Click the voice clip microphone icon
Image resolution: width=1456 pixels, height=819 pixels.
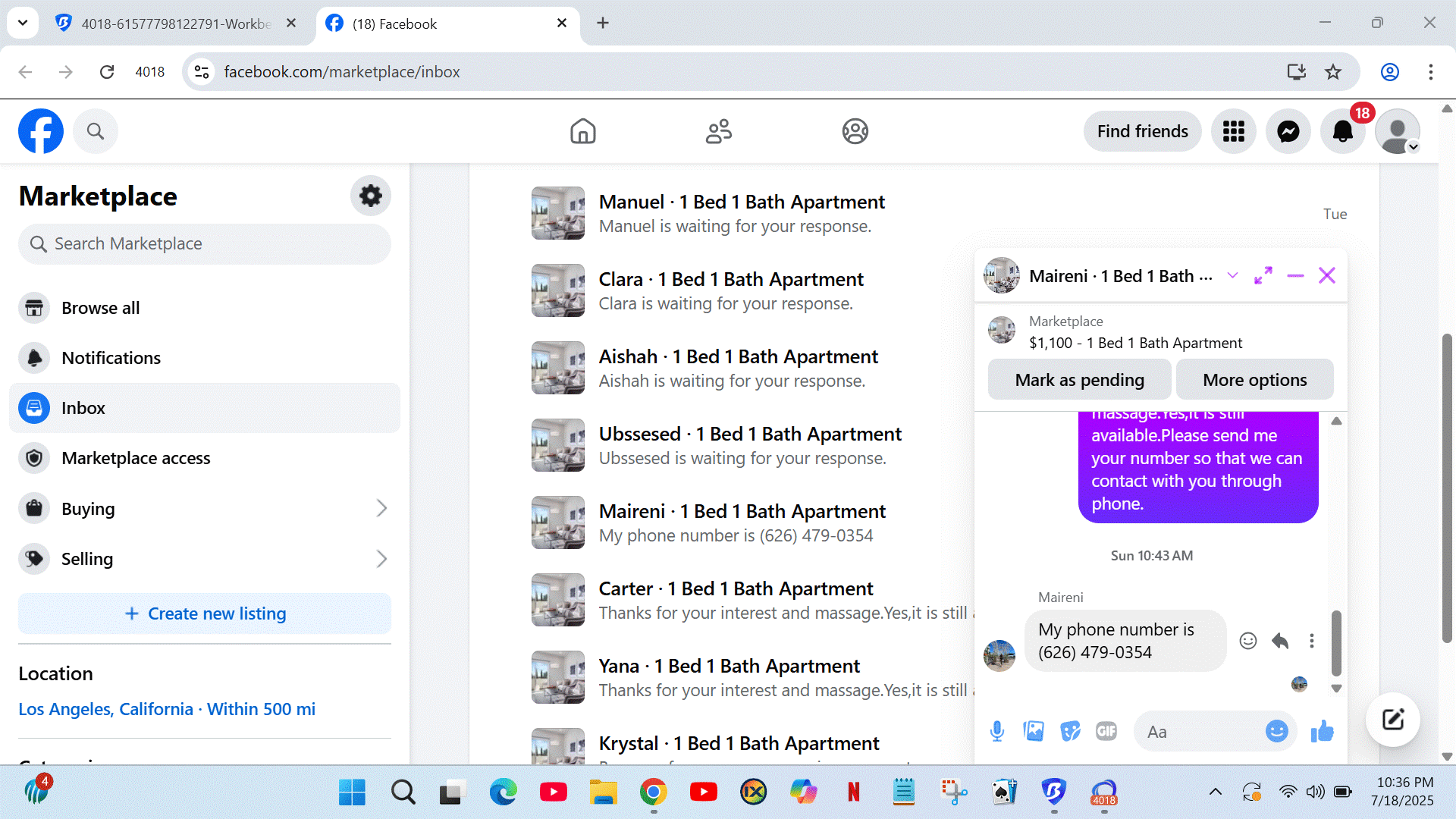[x=997, y=731]
